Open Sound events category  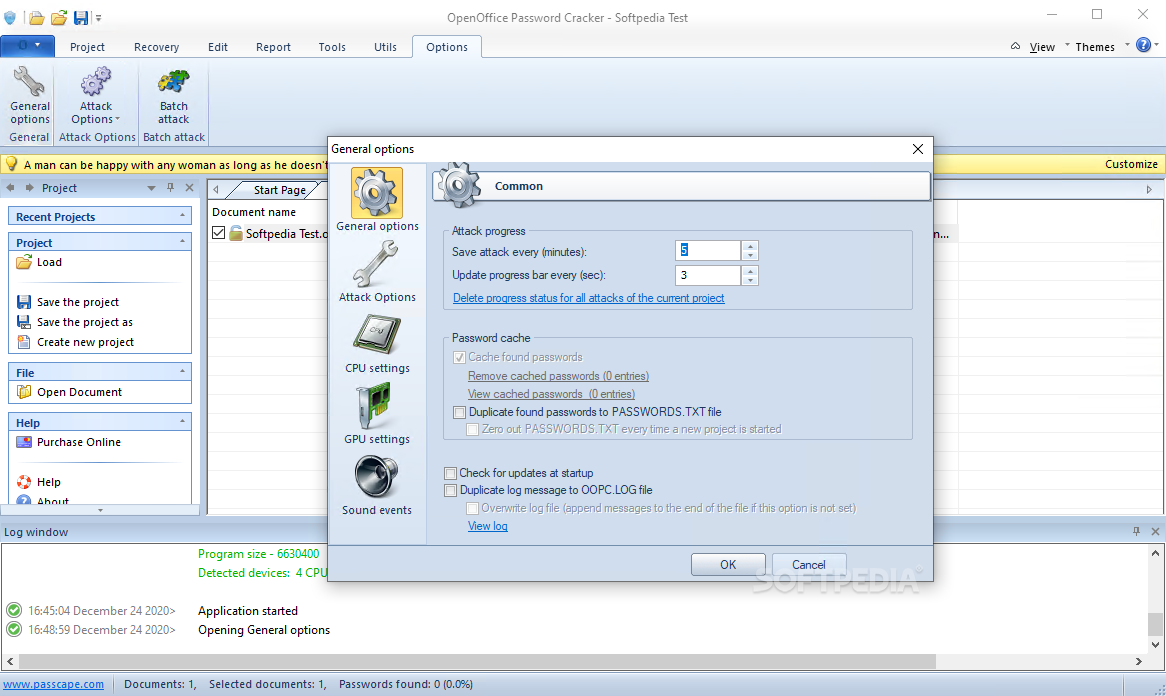(377, 485)
